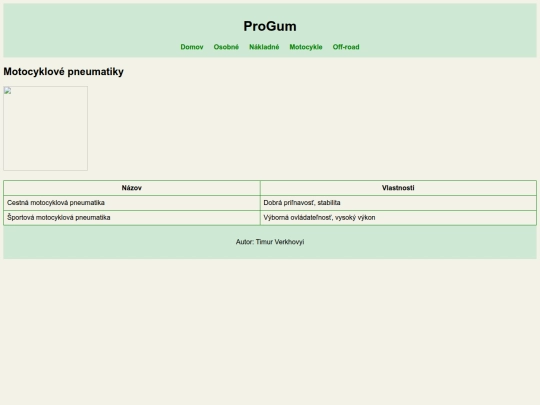540x405 pixels.
Task: Click the Autor: Timur Verkhovyi footer text
Action: point(270,242)
